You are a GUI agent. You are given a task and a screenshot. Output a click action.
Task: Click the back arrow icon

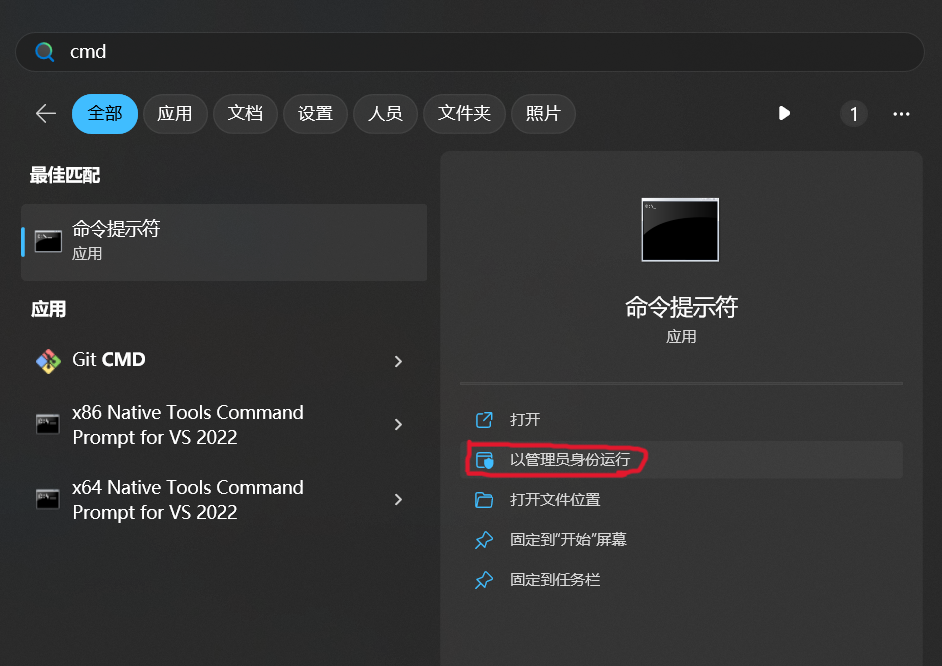tap(46, 114)
